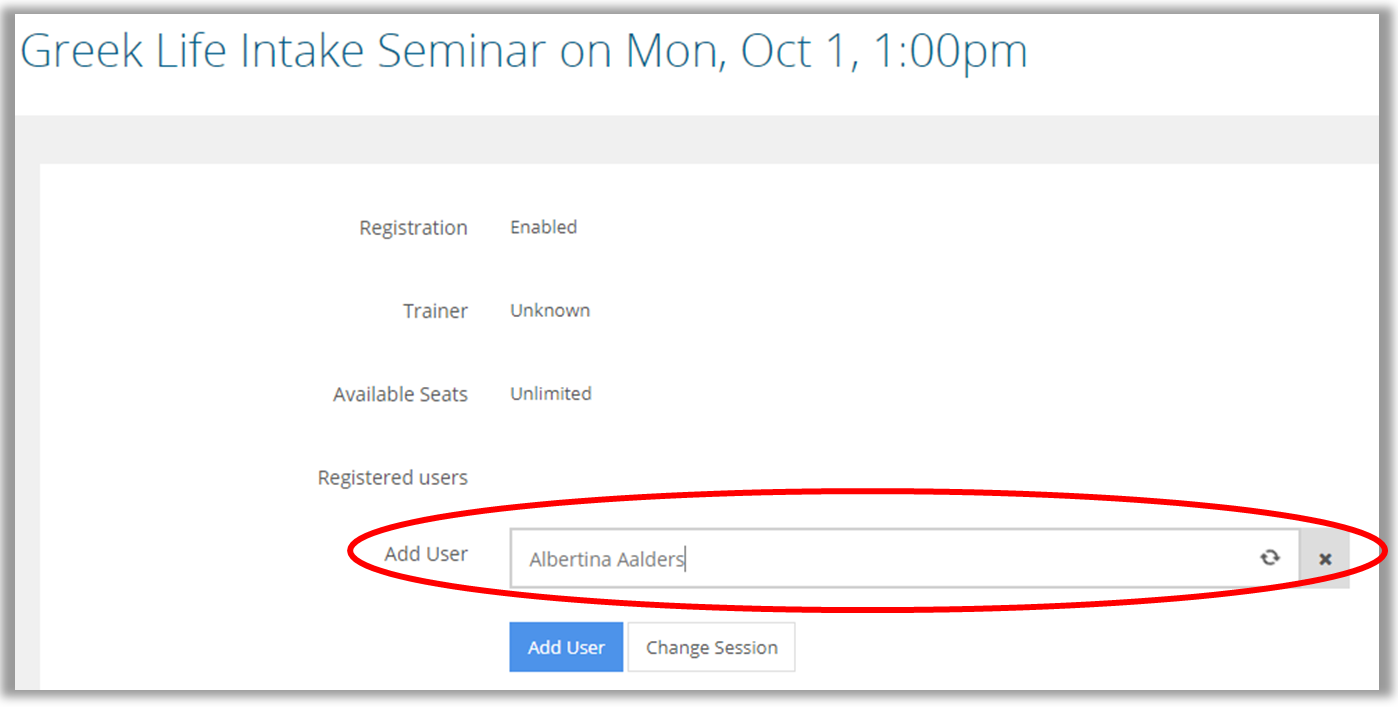Image resolution: width=1398 pixels, height=707 pixels.
Task: Click the 'Mon, Oct 1, 1:00pm' date in heading
Action: coord(826,51)
